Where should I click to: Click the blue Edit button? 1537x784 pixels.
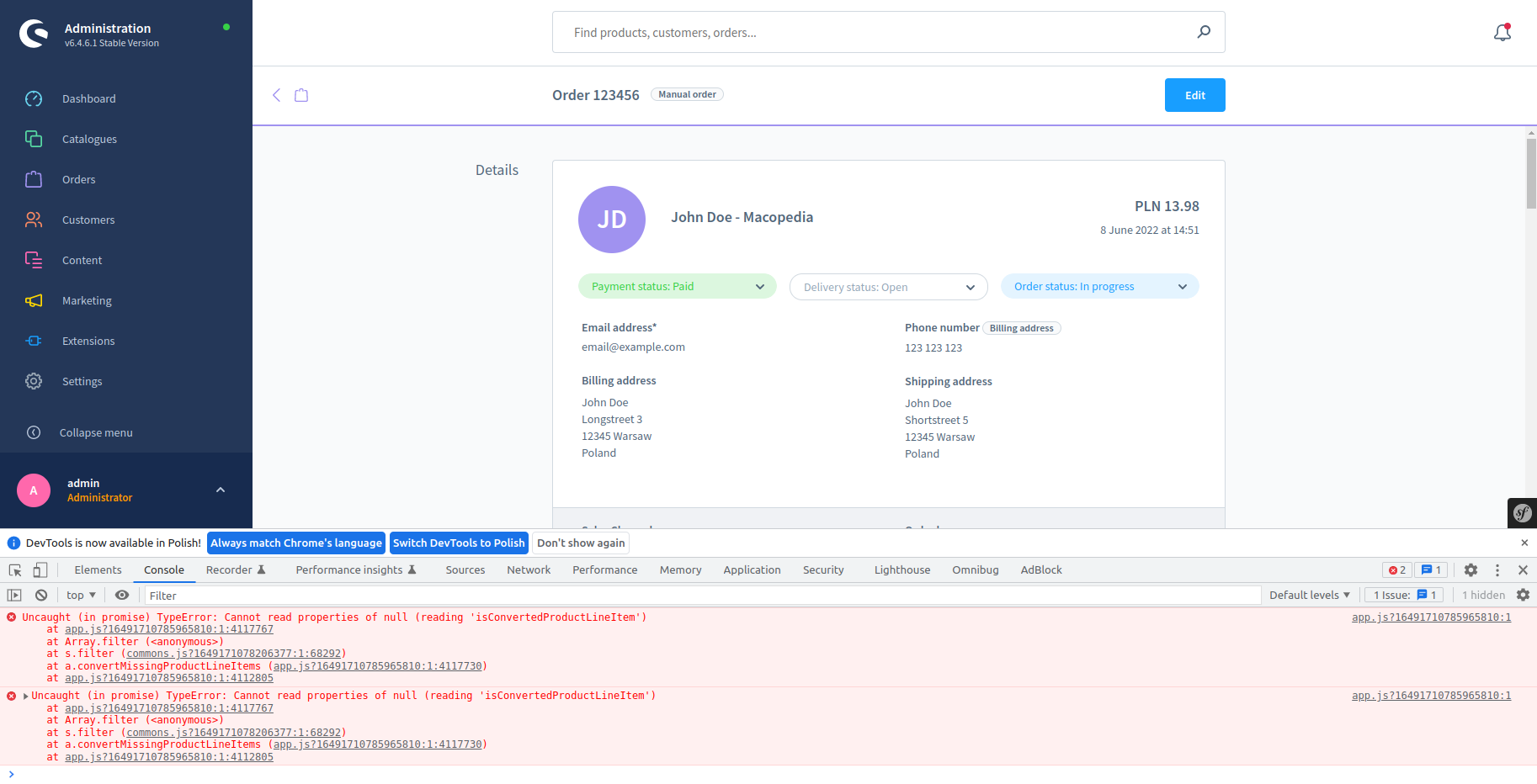(1194, 95)
